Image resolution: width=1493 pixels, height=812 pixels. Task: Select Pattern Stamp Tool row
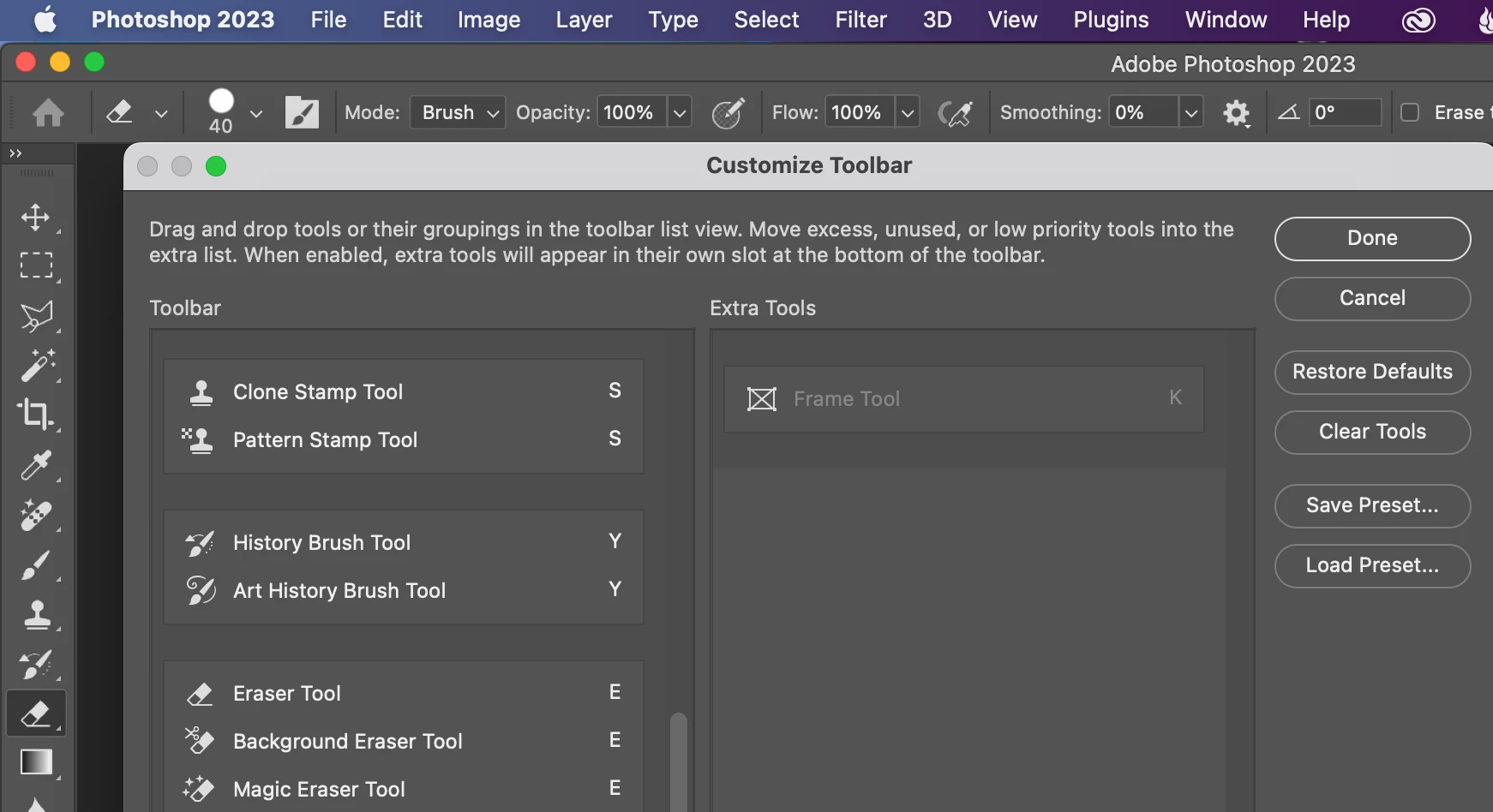[404, 439]
